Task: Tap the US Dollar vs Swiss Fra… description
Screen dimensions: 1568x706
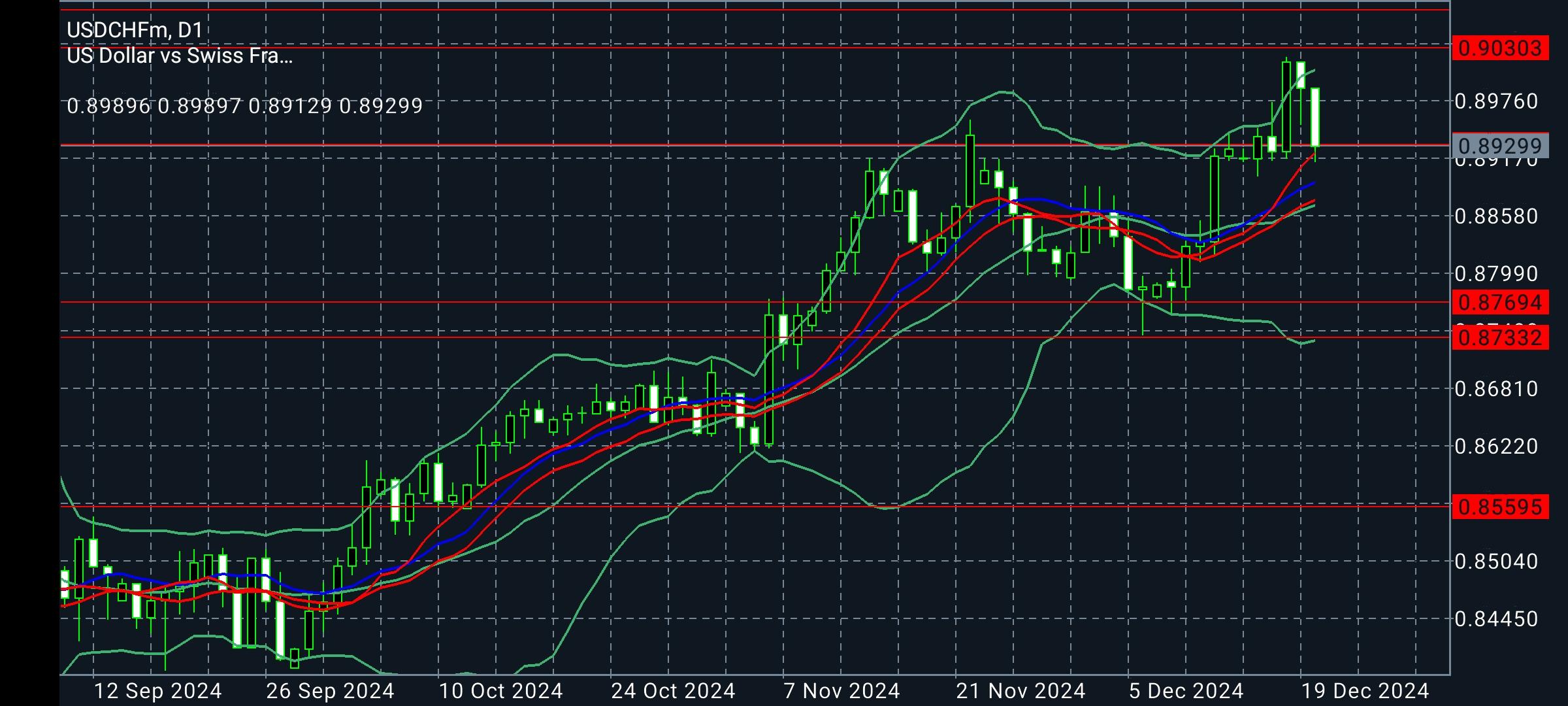Action: [180, 56]
